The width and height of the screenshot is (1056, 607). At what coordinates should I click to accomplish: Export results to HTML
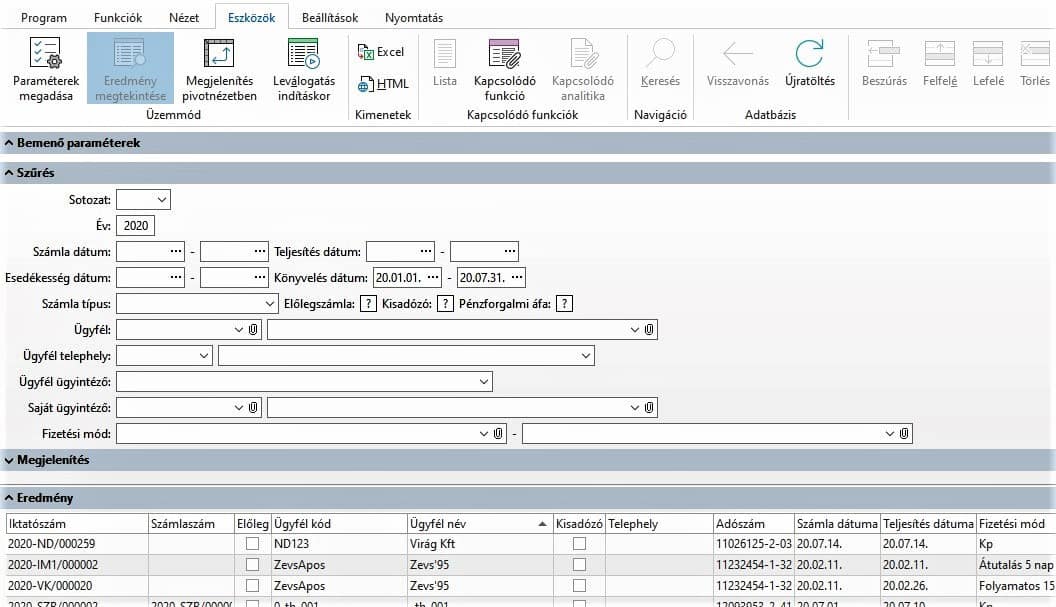pyautogui.click(x=382, y=84)
